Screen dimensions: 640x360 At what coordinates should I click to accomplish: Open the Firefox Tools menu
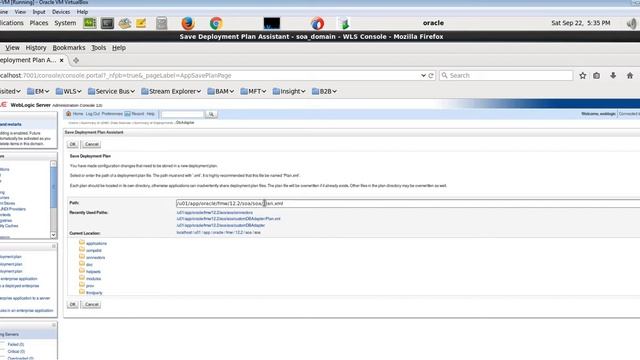pos(98,48)
